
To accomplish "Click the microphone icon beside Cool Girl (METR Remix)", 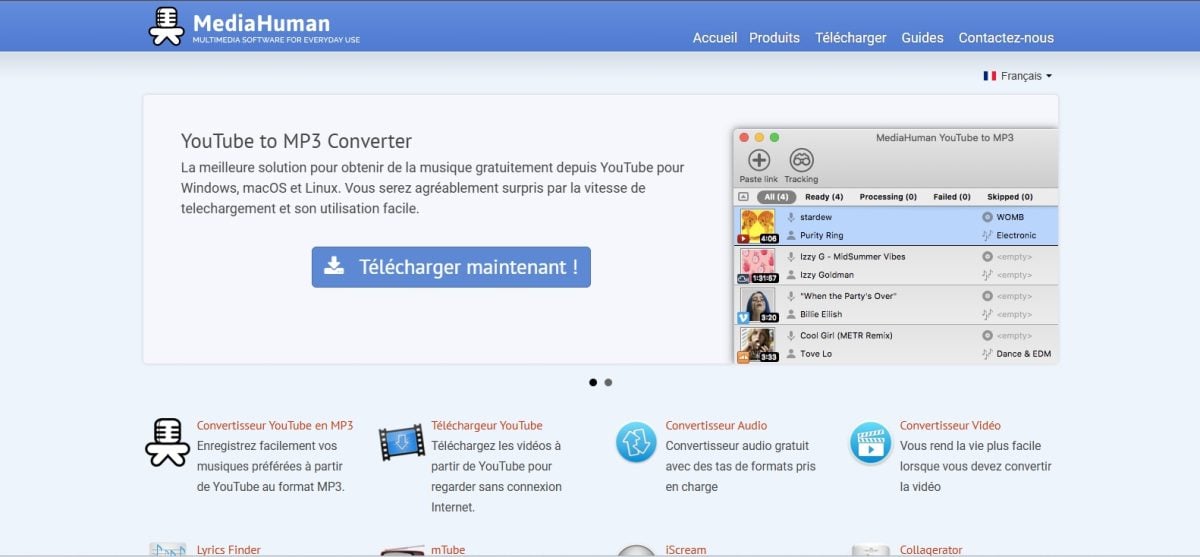I will click(791, 336).
